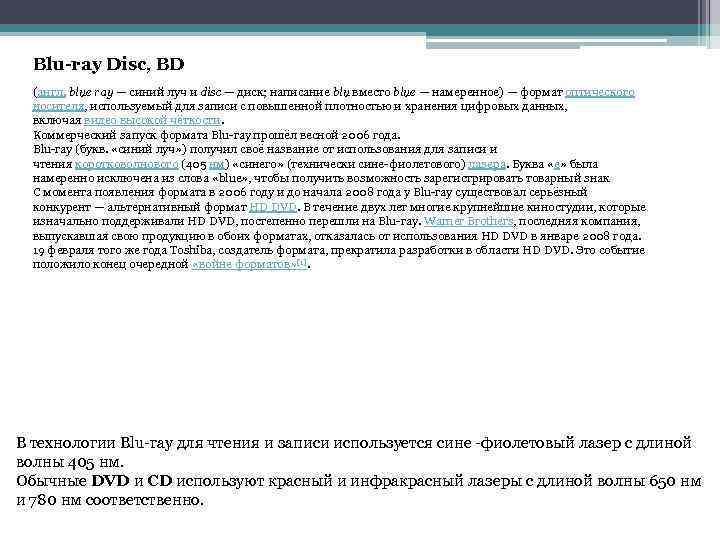Click the text «волны 405 нм.»
The height and width of the screenshot is (540, 720).
pos(70,461)
